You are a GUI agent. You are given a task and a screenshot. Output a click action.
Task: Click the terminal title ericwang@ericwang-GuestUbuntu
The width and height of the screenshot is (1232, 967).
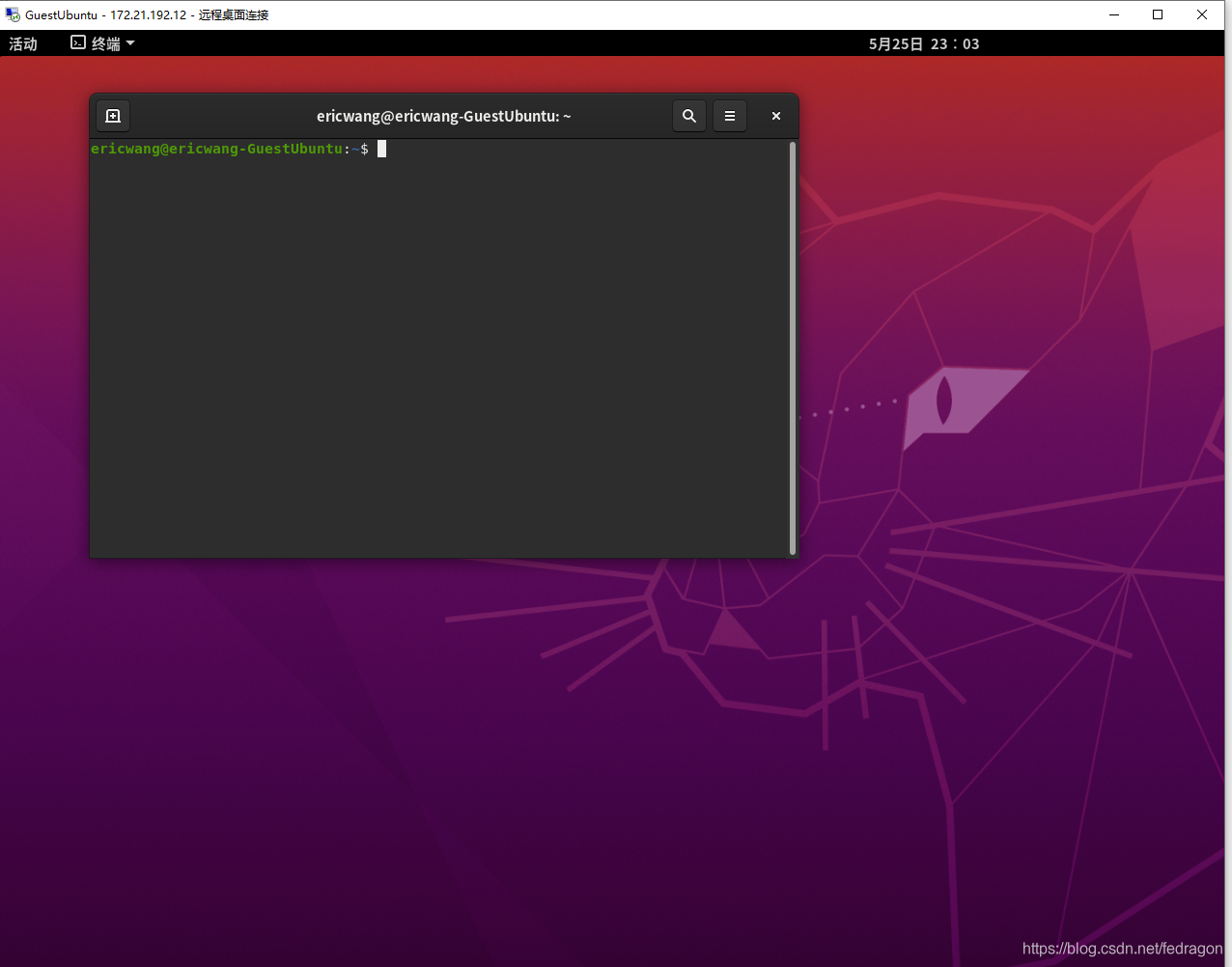point(444,116)
